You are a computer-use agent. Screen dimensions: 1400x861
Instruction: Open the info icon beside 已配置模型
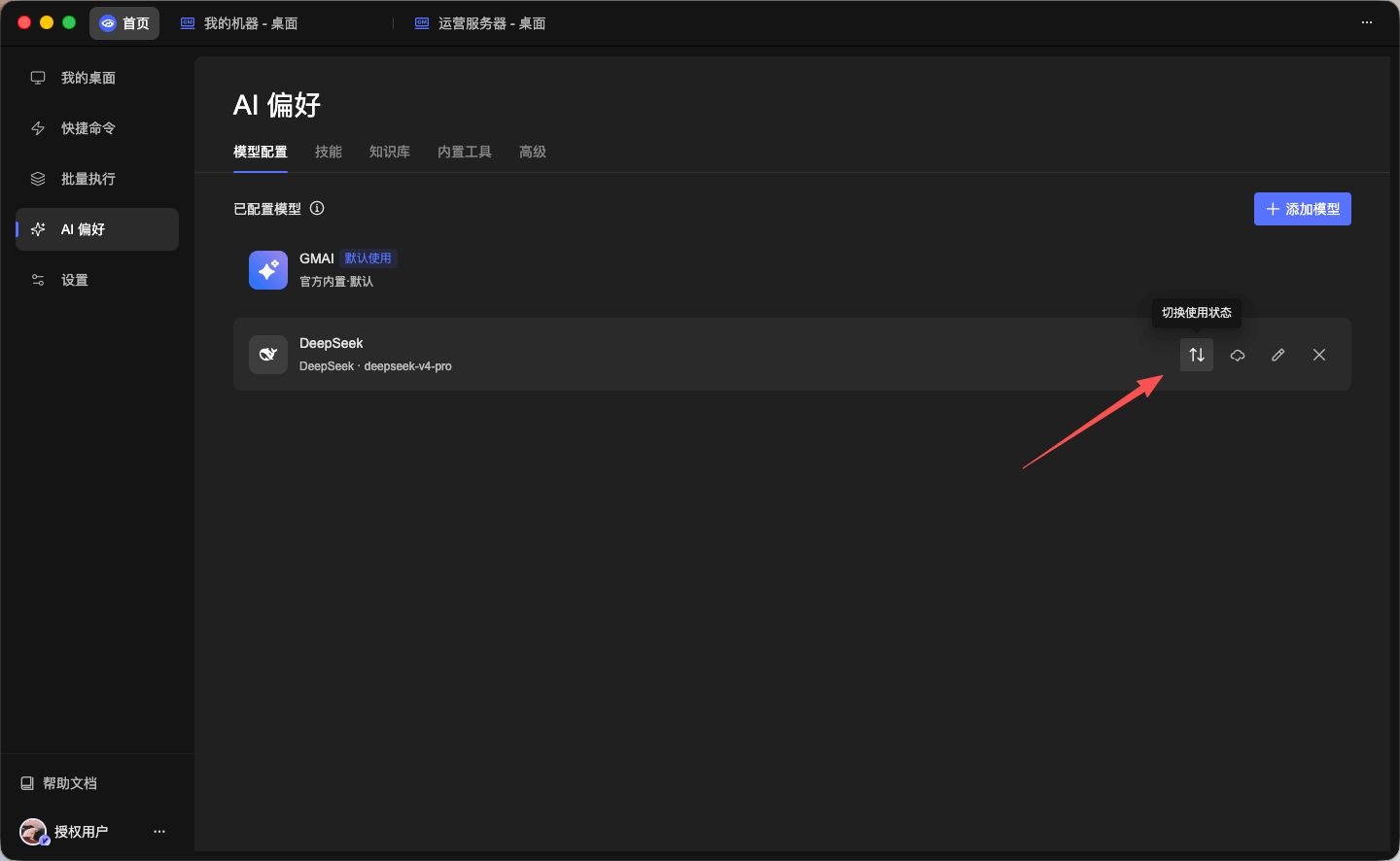click(317, 208)
